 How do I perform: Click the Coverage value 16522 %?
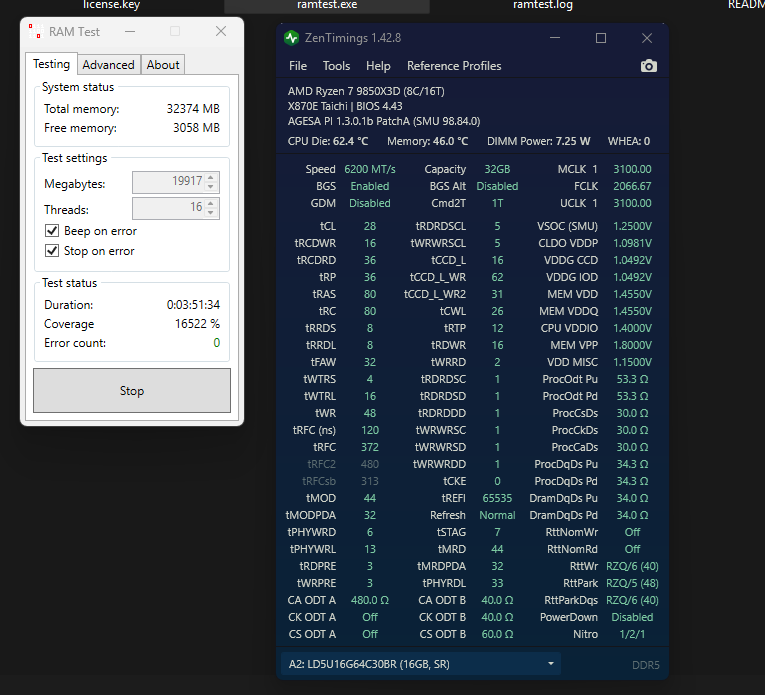coord(197,324)
